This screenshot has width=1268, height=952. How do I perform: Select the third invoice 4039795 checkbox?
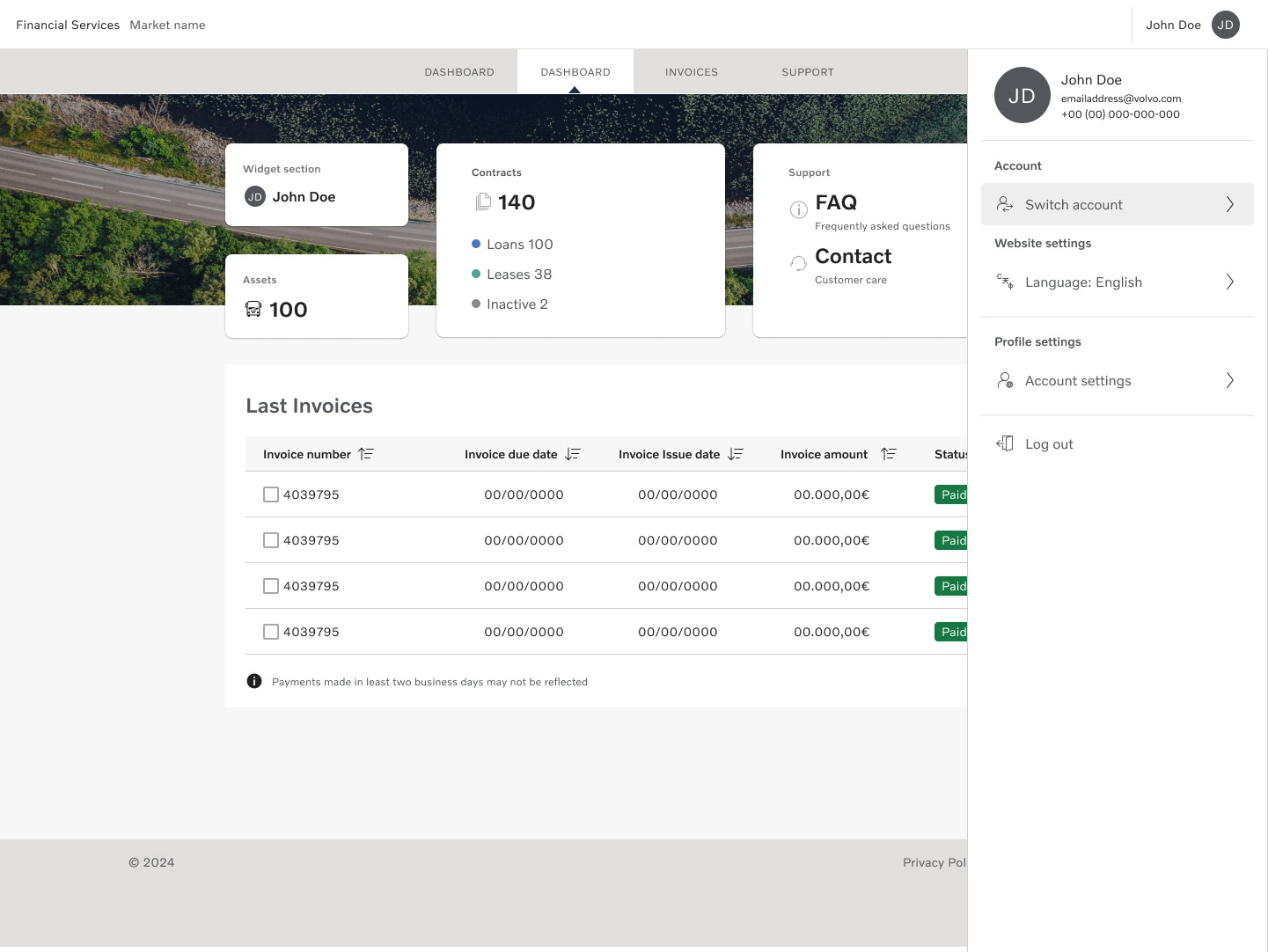pyautogui.click(x=271, y=586)
